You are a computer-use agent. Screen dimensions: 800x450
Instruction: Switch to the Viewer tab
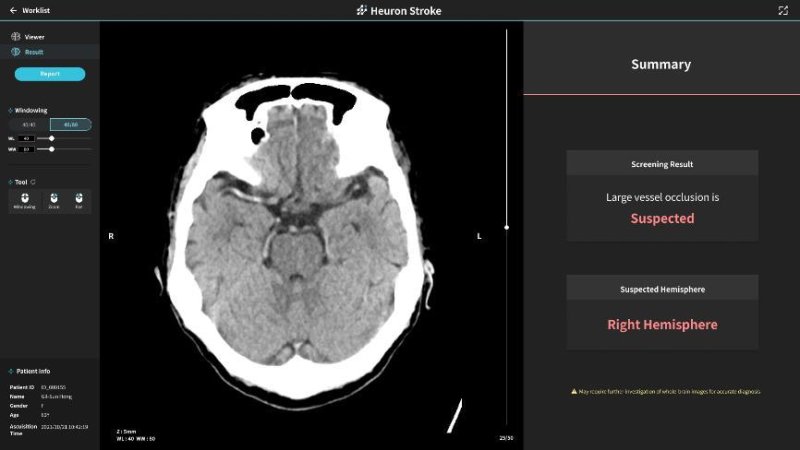pos(34,37)
